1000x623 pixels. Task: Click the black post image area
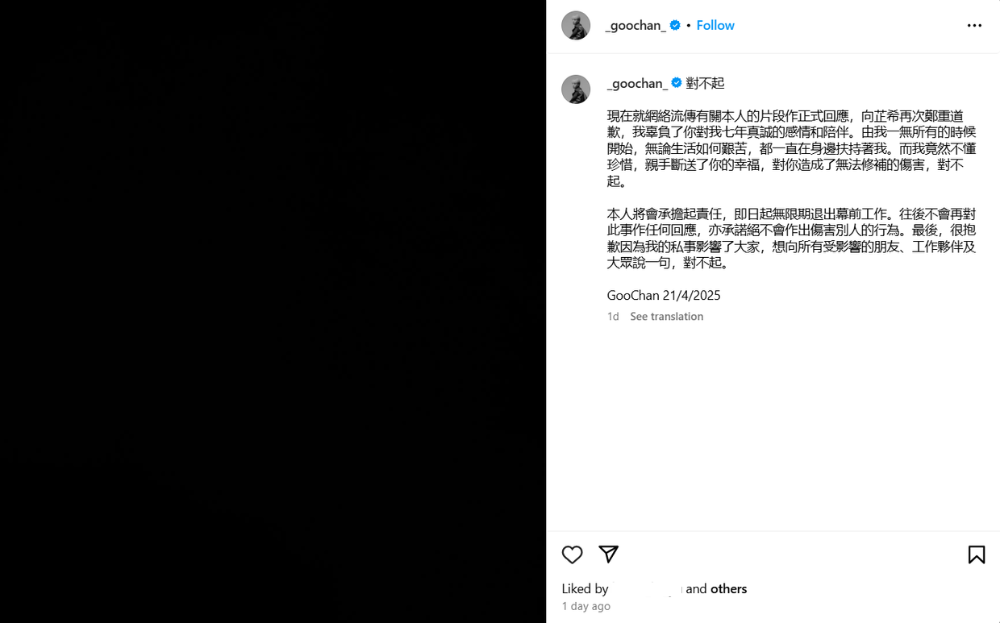tap(273, 311)
